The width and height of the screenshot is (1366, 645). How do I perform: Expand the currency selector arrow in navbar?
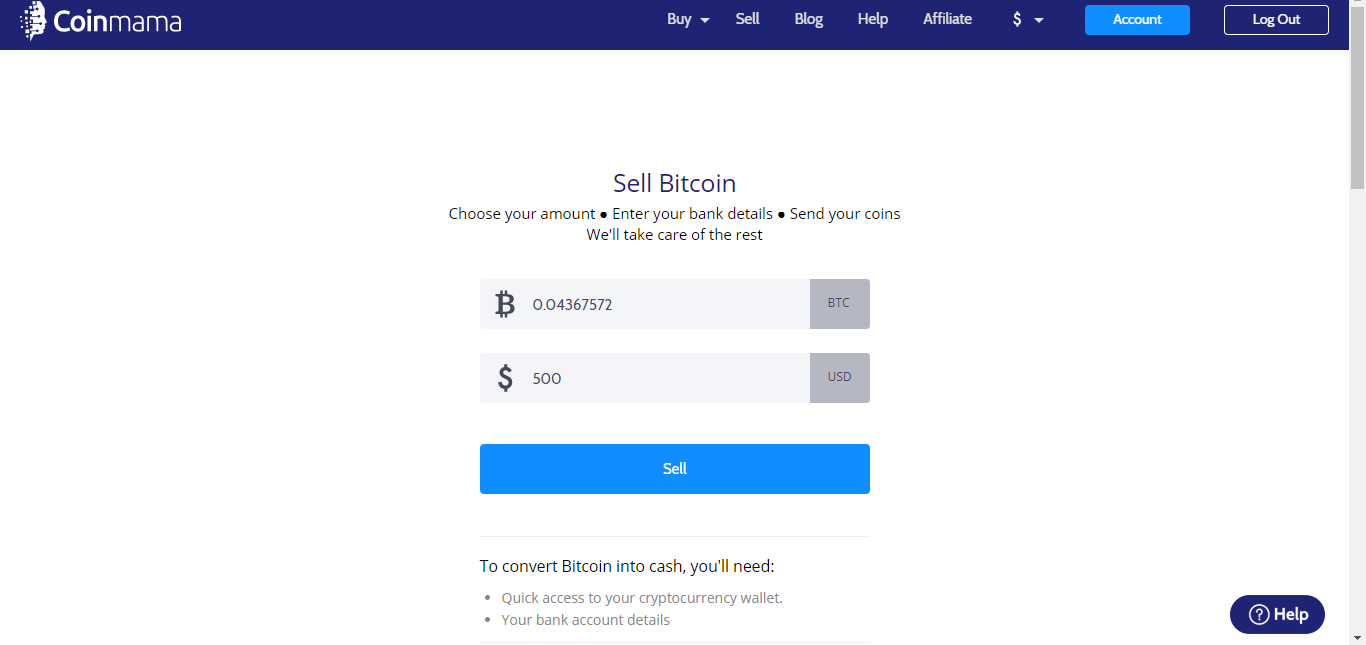pyautogui.click(x=1039, y=20)
